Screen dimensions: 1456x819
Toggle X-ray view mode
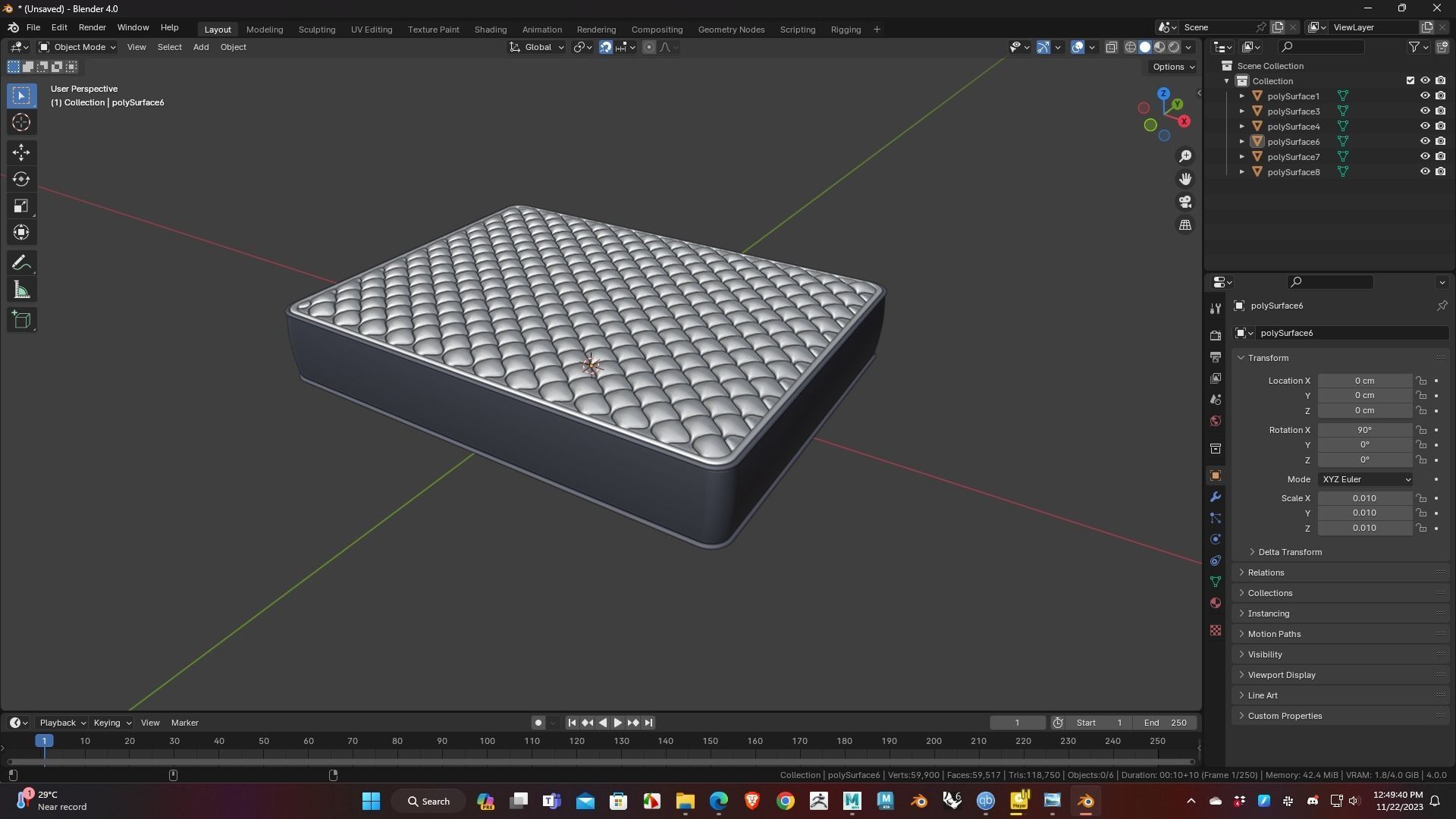(x=1112, y=47)
